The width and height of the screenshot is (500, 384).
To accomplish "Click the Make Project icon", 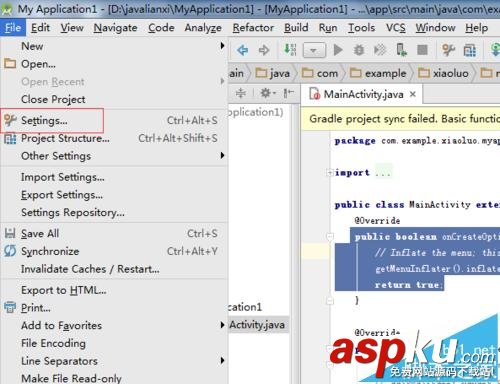I will (x=290, y=50).
